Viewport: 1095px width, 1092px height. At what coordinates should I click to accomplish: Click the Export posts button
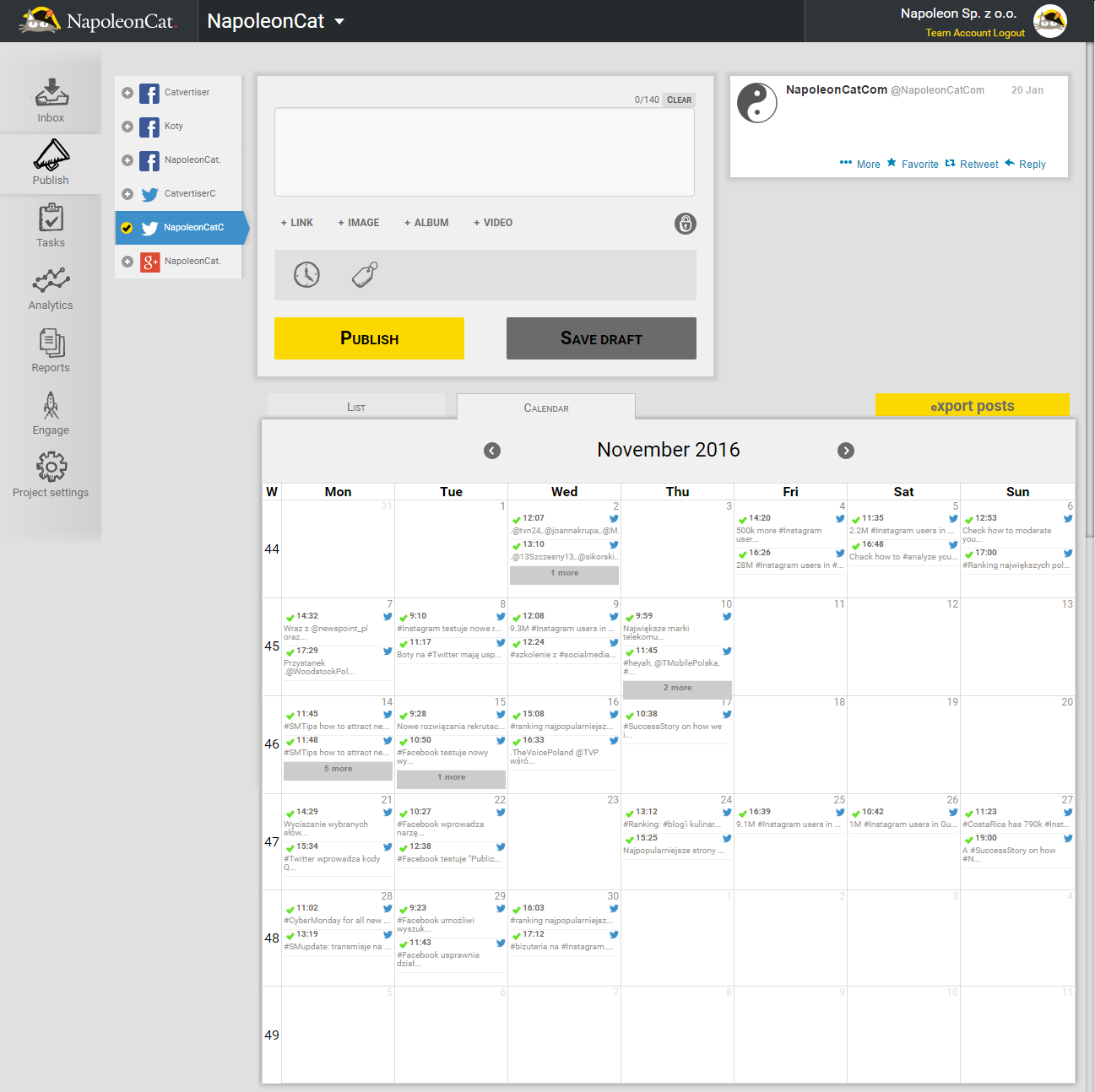973,405
